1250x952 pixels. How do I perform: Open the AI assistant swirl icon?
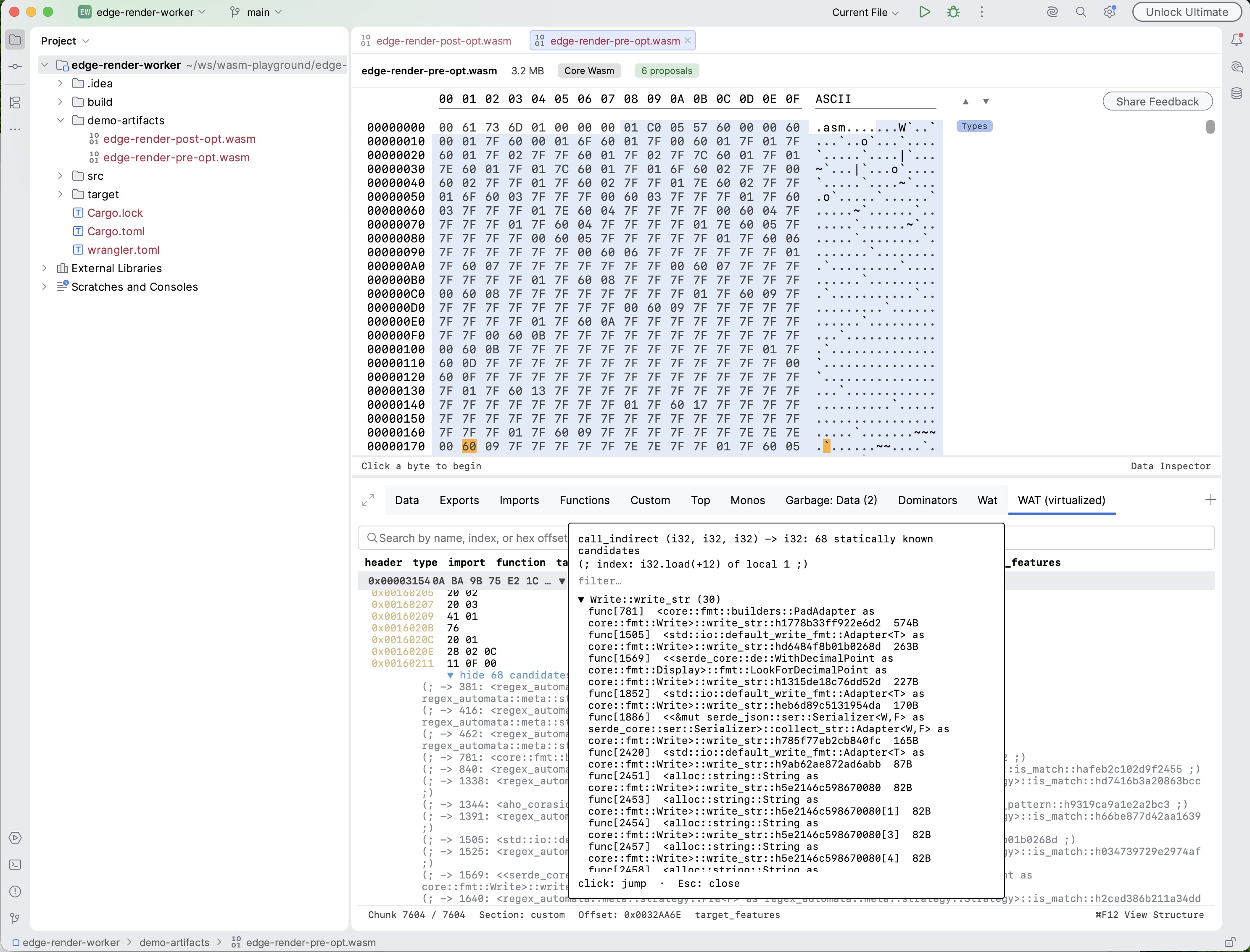[1052, 12]
